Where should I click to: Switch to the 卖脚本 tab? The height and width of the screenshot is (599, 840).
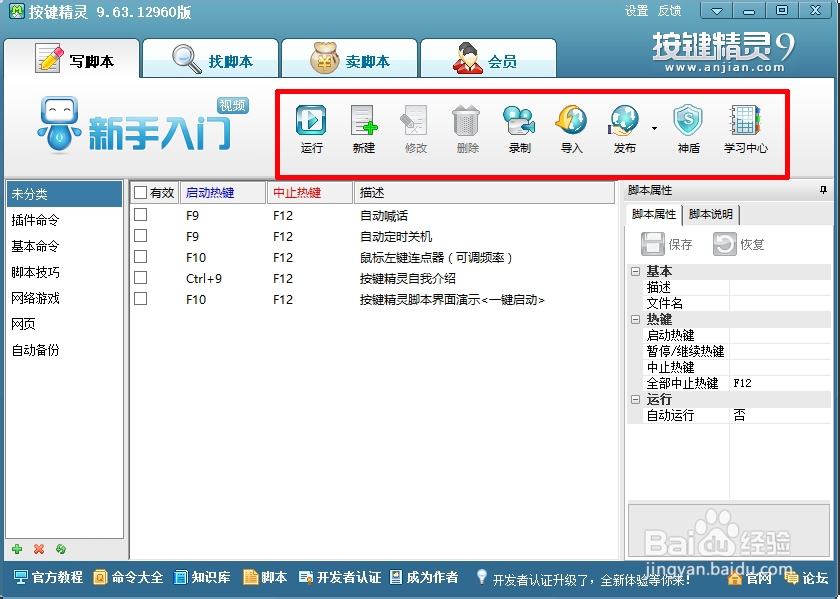(x=349, y=58)
